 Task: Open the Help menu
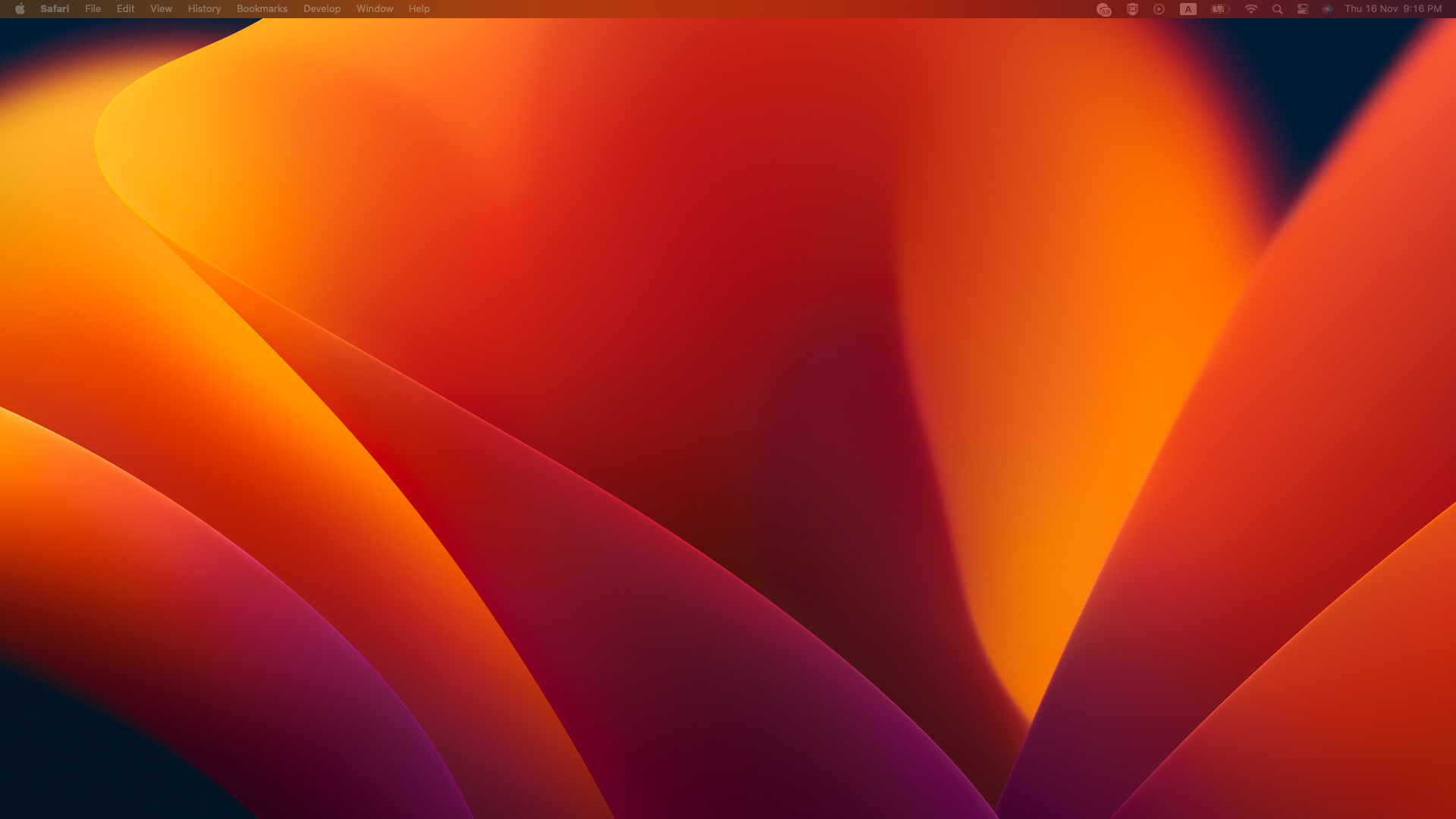coord(419,9)
